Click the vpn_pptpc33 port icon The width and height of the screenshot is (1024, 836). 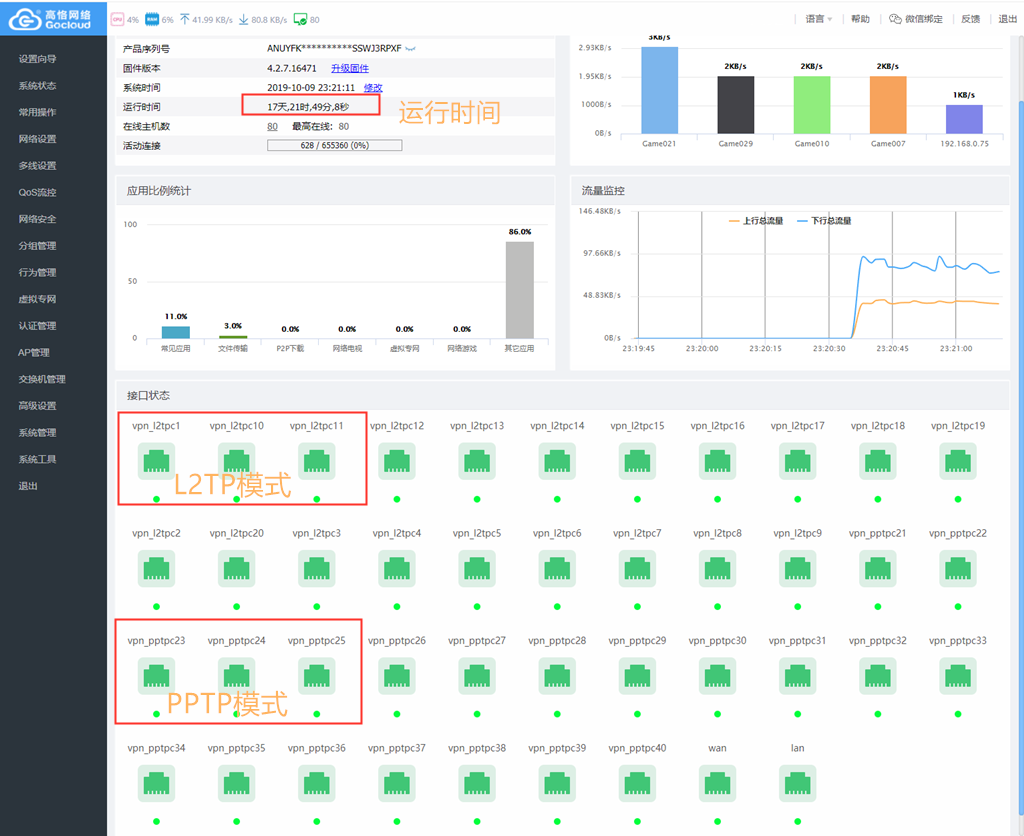click(x=958, y=676)
